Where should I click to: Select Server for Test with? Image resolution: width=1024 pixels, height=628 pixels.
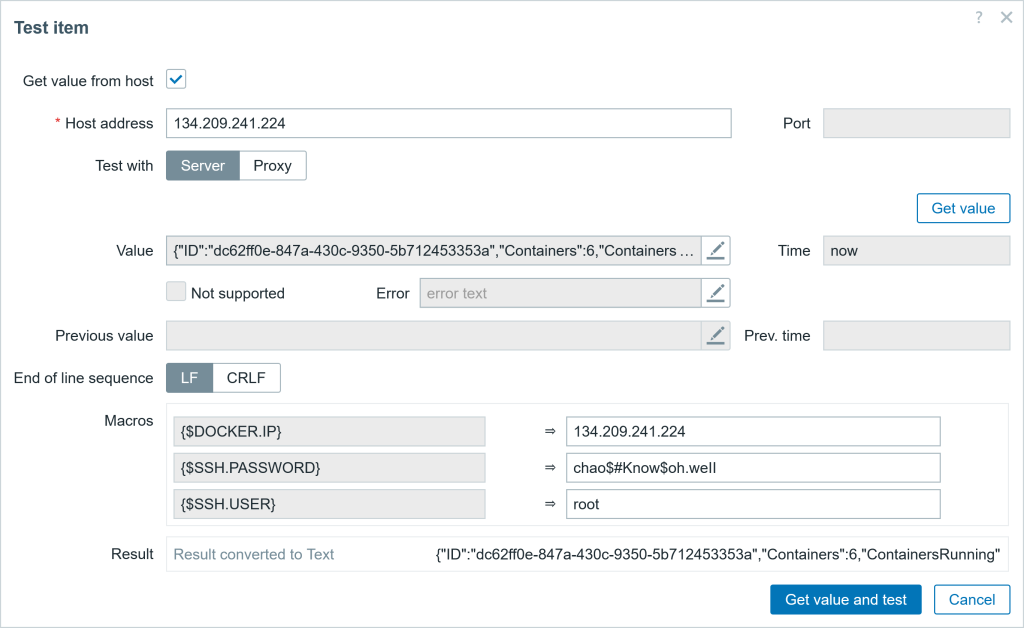(202, 166)
